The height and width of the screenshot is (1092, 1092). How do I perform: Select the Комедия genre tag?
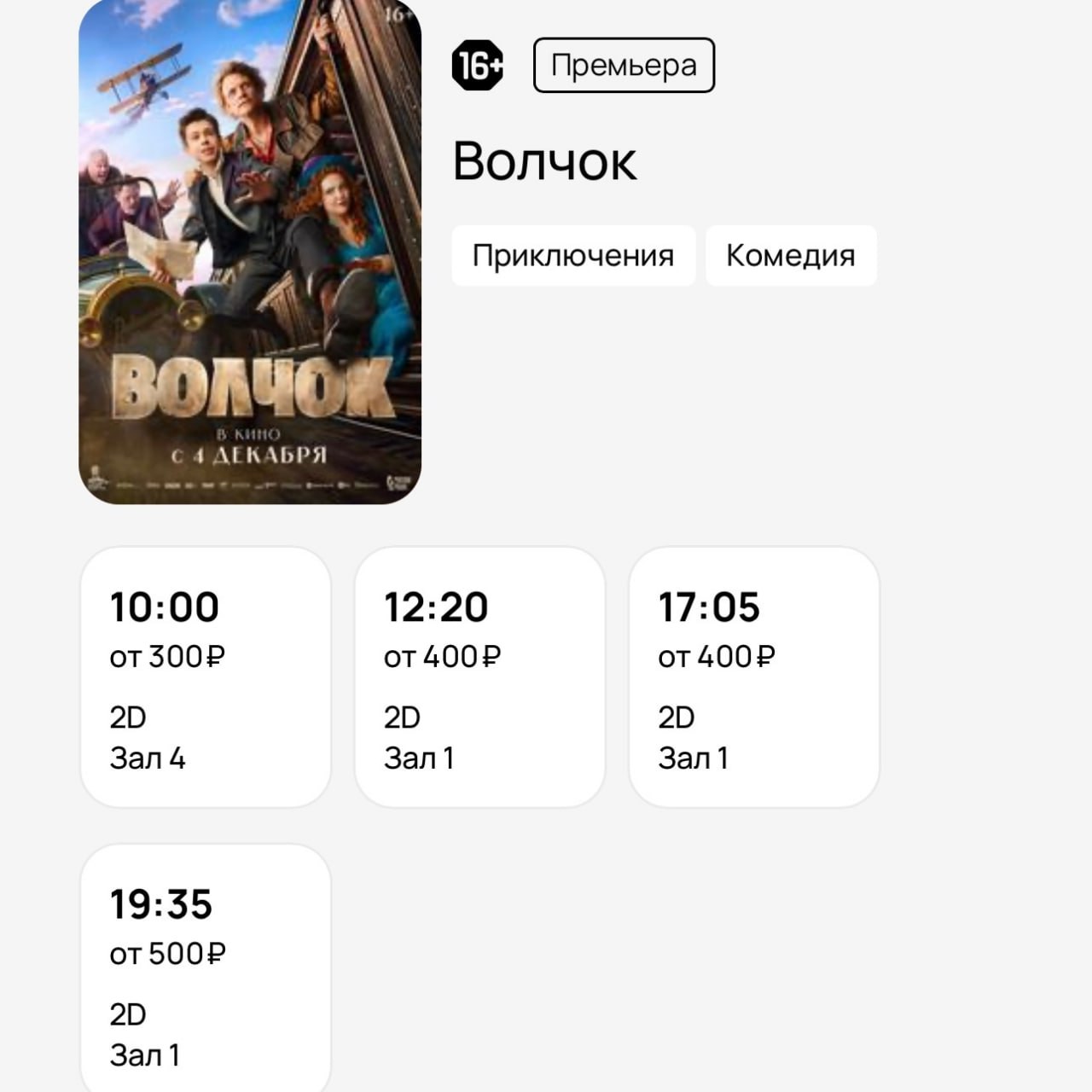click(x=790, y=255)
